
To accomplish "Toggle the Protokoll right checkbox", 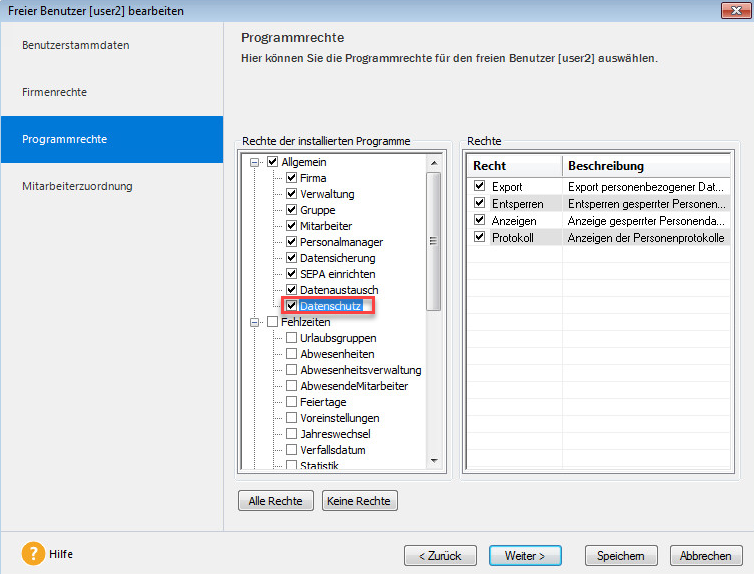I will [480, 237].
